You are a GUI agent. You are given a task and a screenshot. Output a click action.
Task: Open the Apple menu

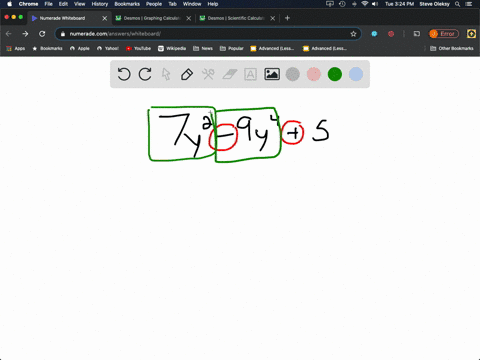pyautogui.click(x=9, y=4)
